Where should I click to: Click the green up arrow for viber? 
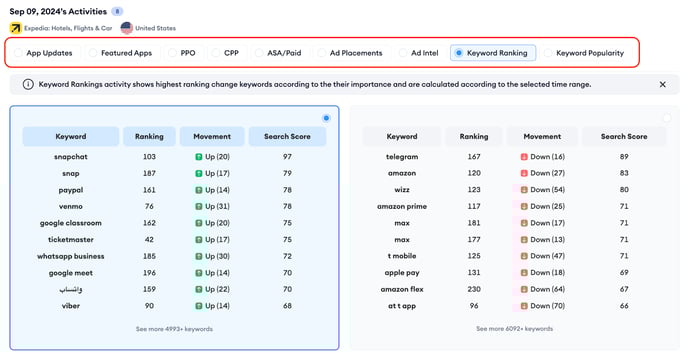point(199,306)
